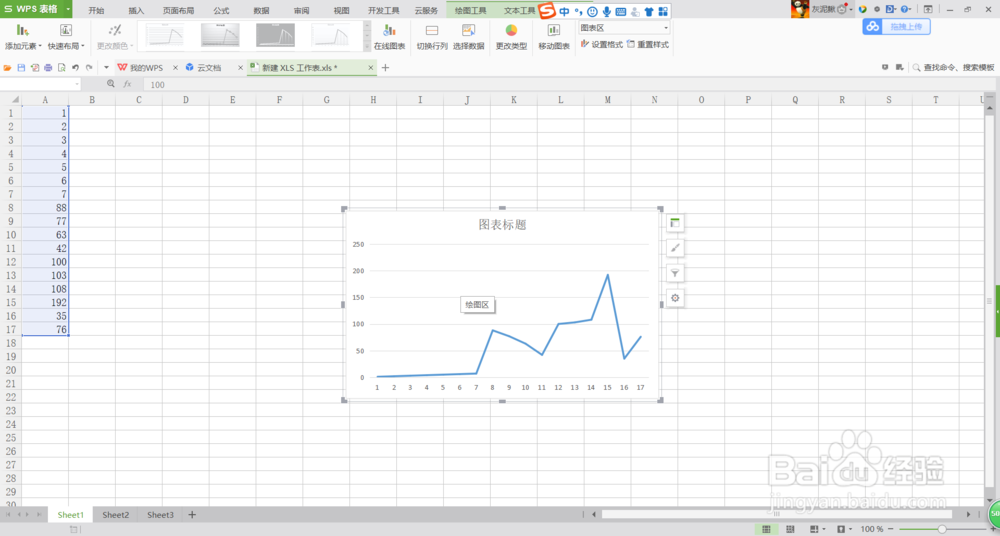Open the Add Element (添加元素) menu

pos(23,38)
